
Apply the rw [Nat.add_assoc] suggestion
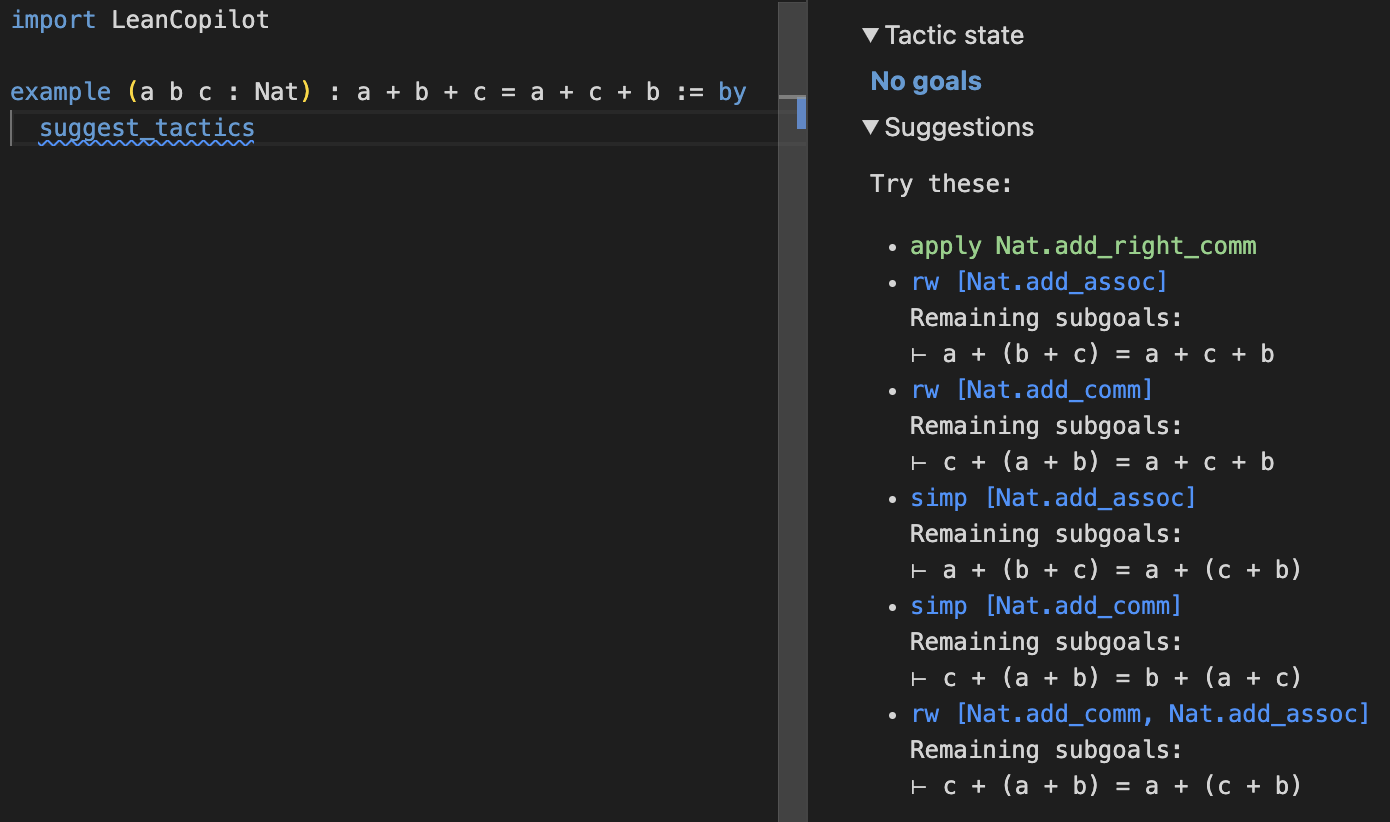point(1039,281)
